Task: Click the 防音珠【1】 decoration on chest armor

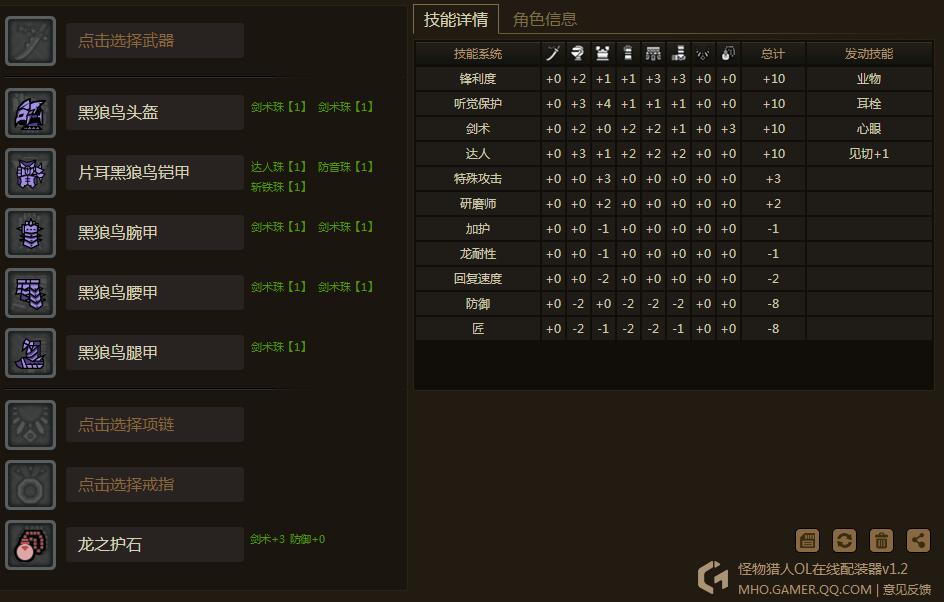Action: click(345, 167)
